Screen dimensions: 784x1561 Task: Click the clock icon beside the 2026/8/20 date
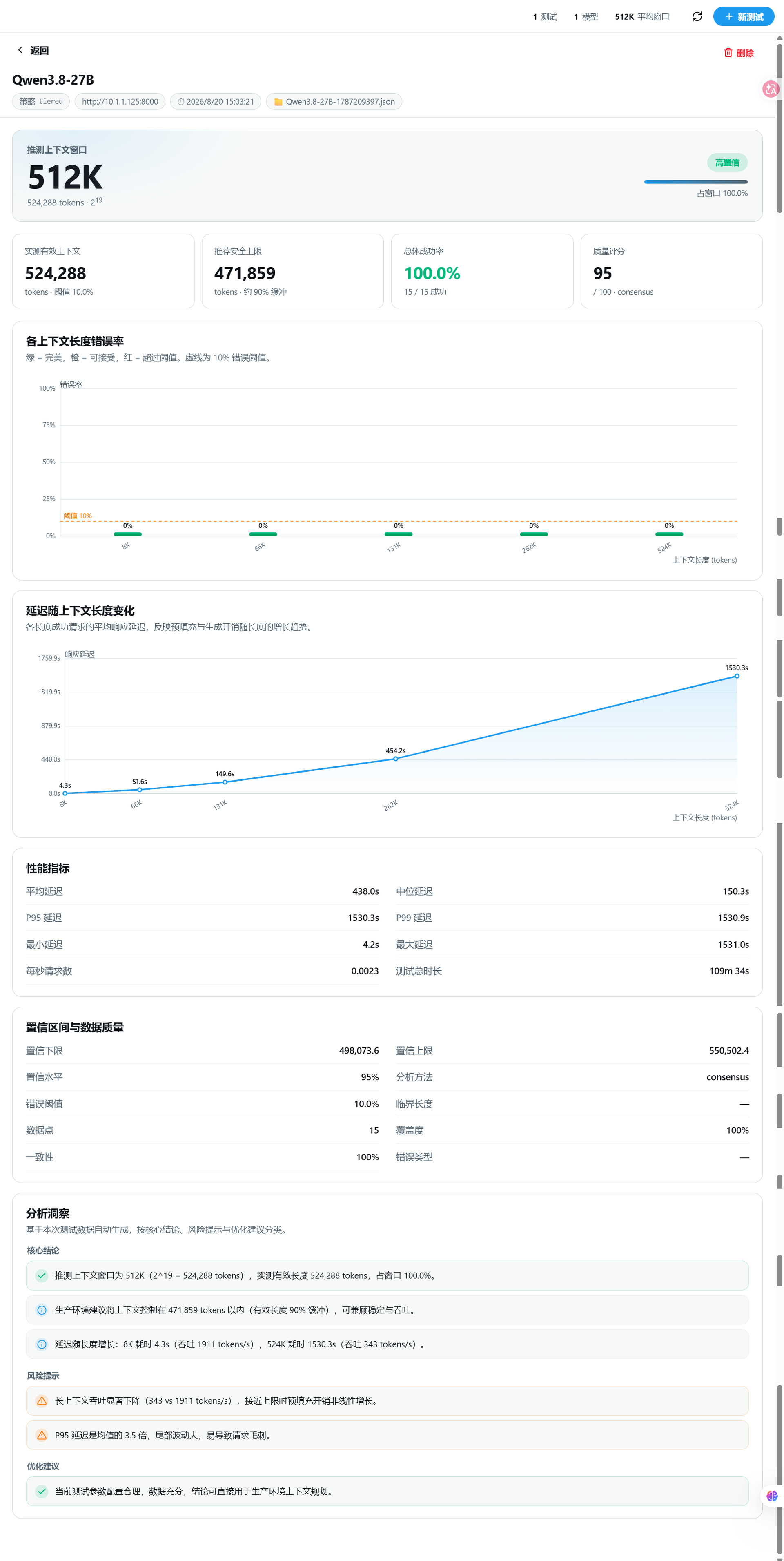tap(180, 102)
